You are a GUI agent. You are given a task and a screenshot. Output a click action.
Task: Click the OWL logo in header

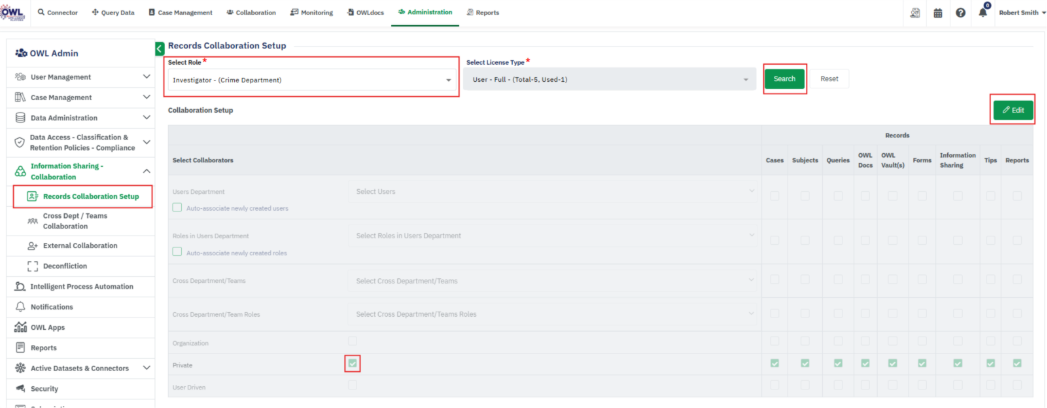14,12
